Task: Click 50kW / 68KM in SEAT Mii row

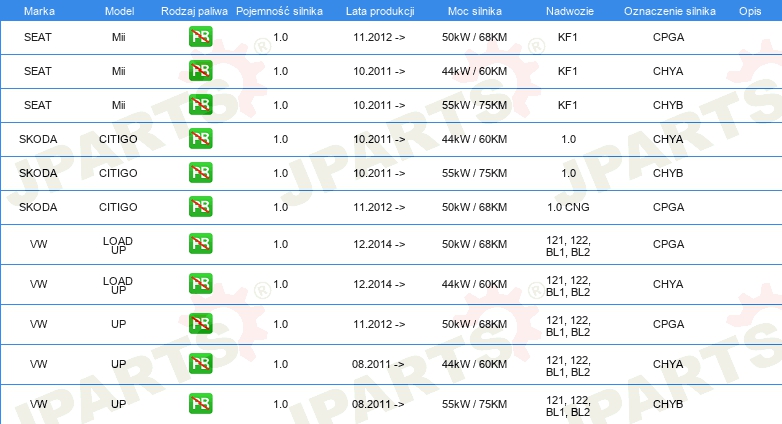Action: (x=474, y=37)
